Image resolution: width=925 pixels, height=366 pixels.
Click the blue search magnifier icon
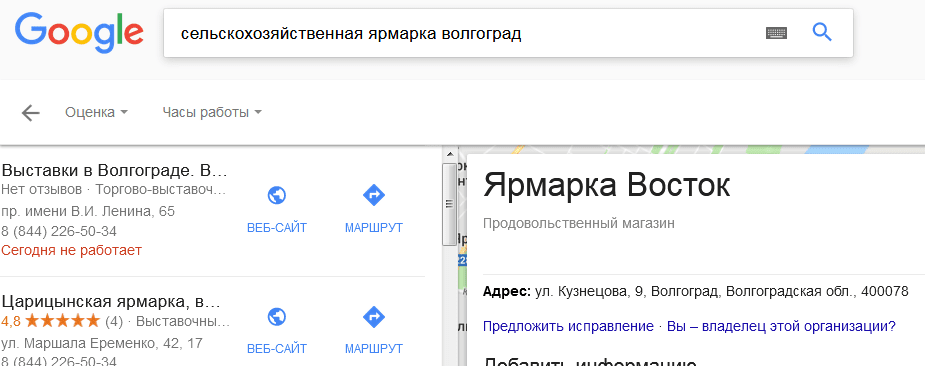point(822,32)
